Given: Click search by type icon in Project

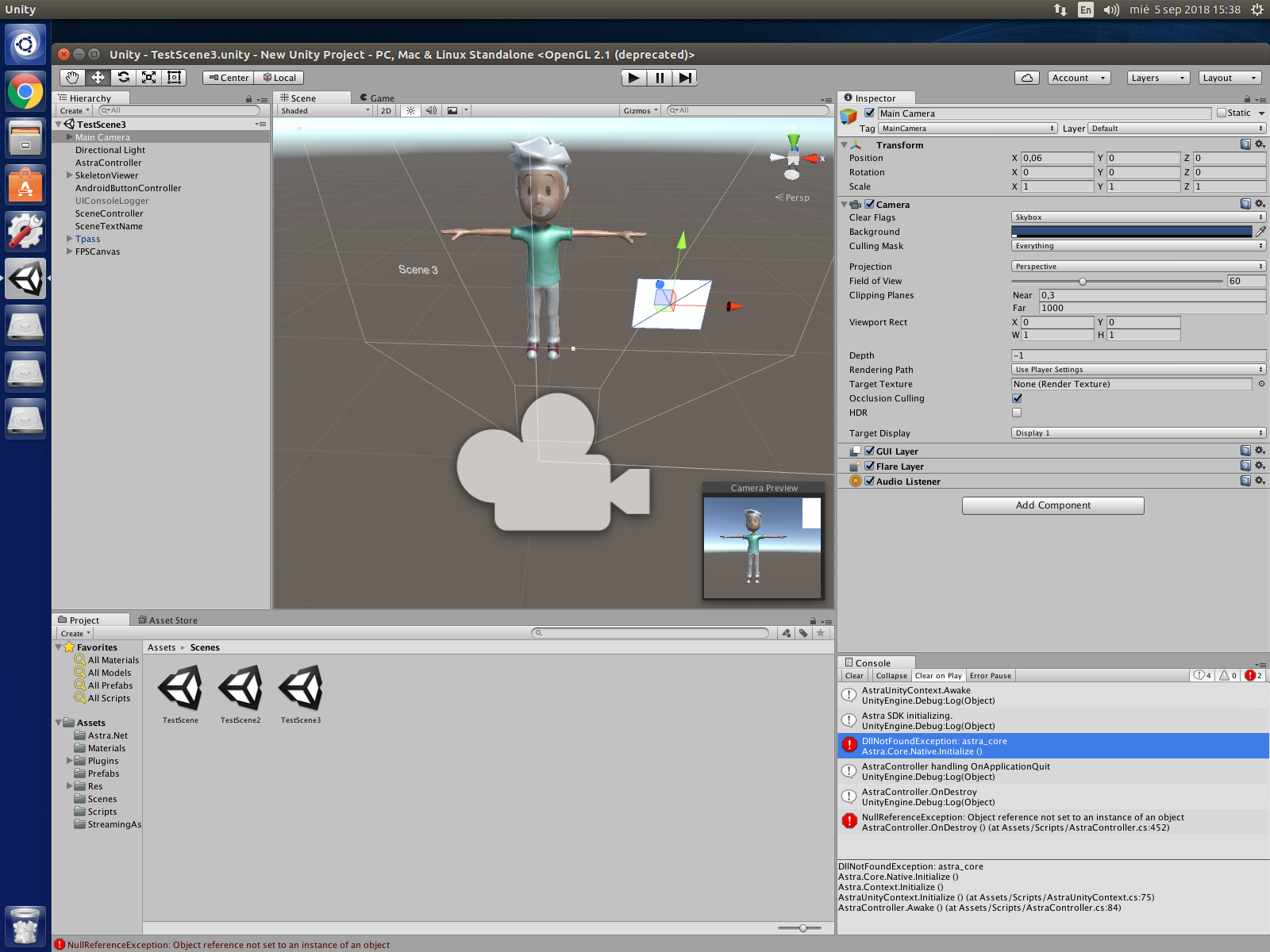Looking at the screenshot, I should point(787,633).
